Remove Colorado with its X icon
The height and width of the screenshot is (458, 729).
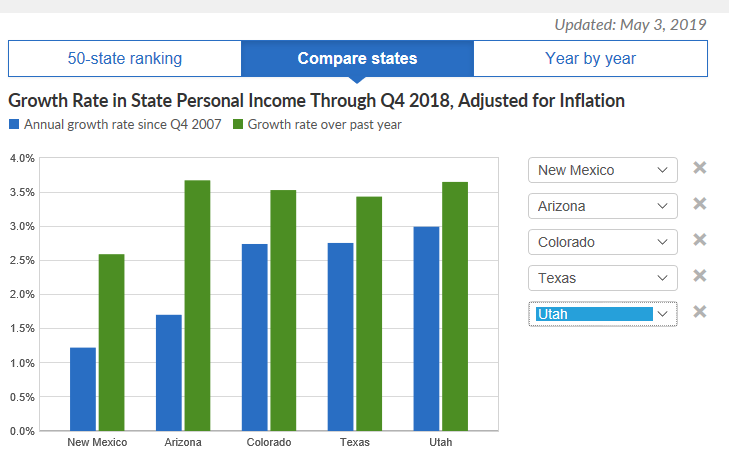click(700, 240)
